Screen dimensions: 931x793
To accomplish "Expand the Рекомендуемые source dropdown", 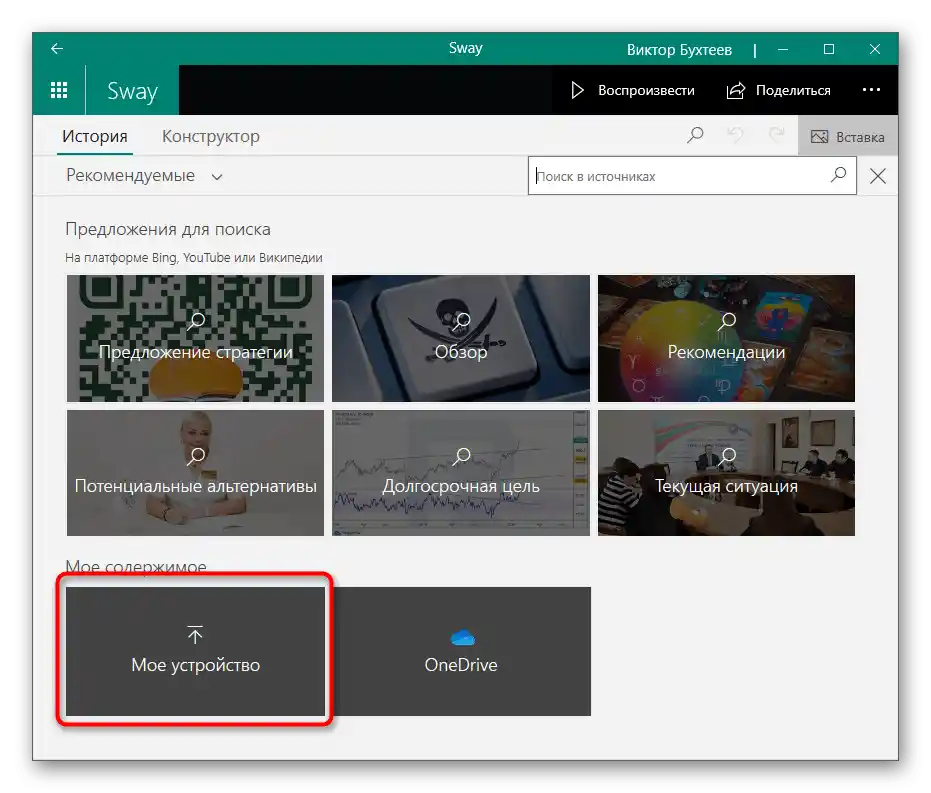I will 144,176.
